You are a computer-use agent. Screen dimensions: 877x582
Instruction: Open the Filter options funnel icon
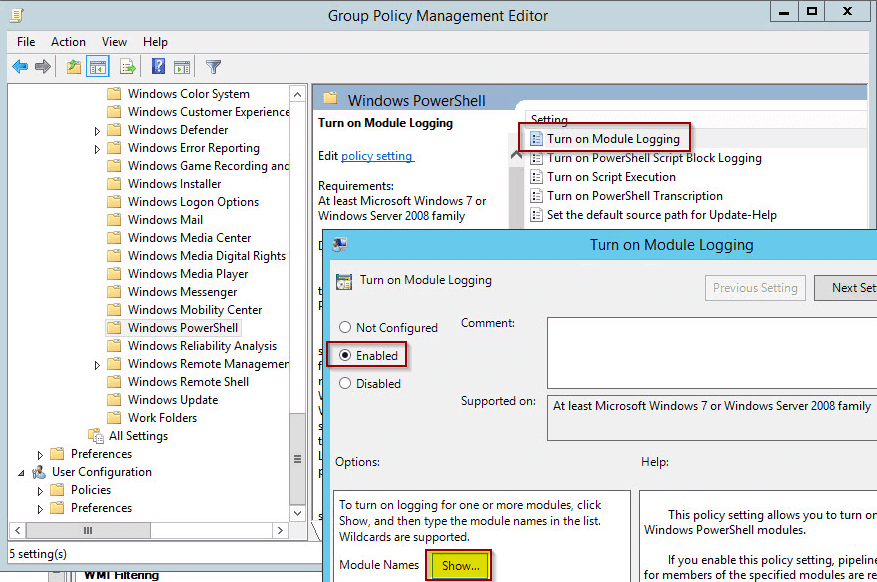coord(213,67)
